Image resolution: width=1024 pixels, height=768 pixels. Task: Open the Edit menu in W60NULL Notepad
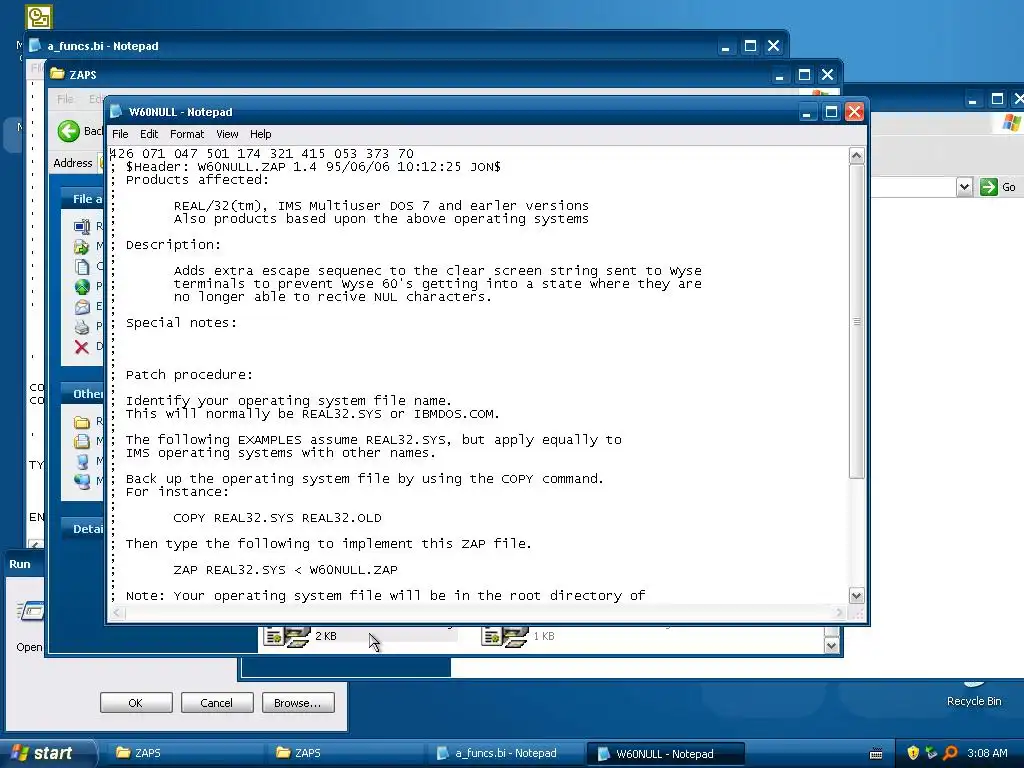point(149,134)
